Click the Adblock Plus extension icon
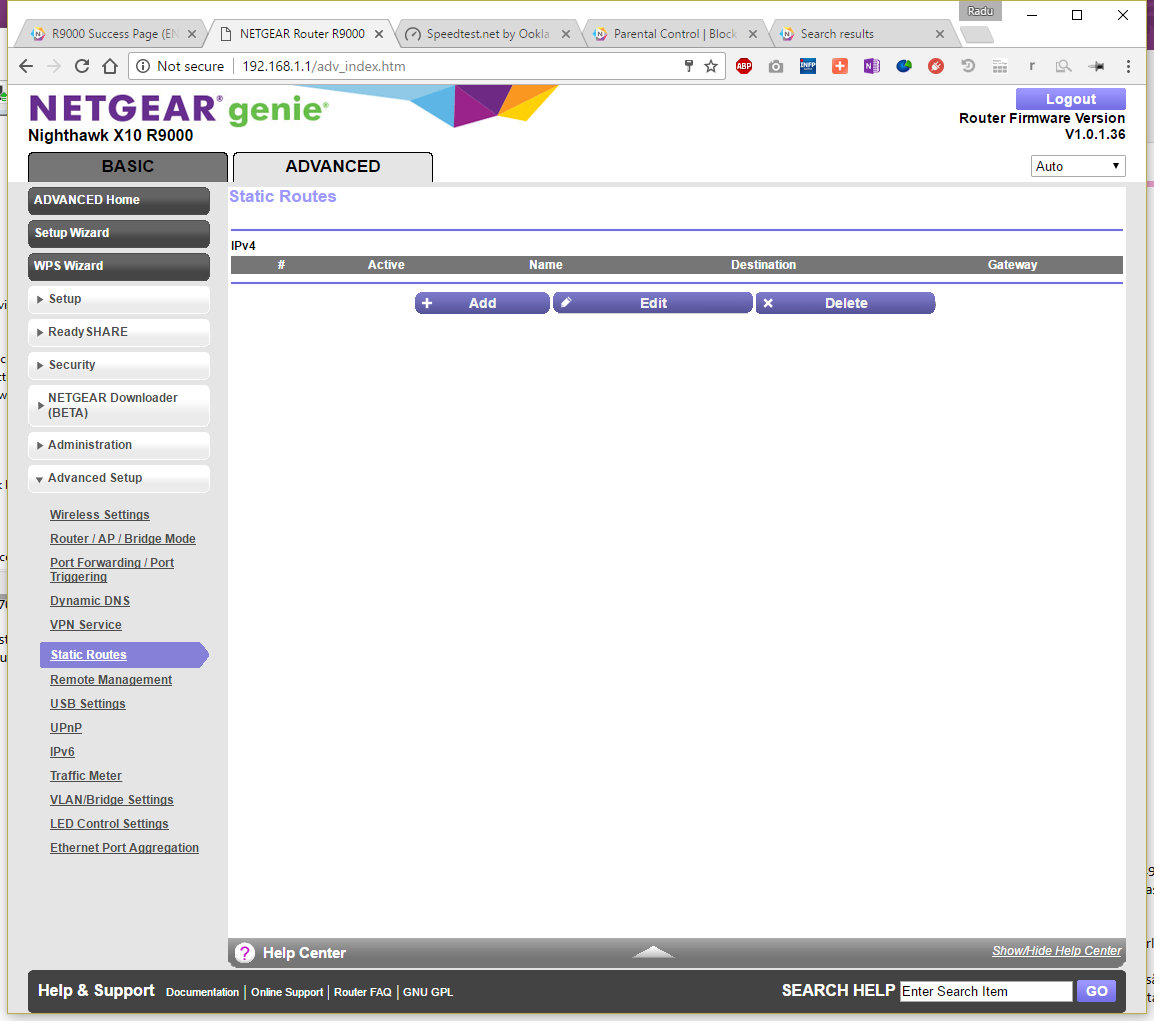1154x1021 pixels. (x=743, y=66)
